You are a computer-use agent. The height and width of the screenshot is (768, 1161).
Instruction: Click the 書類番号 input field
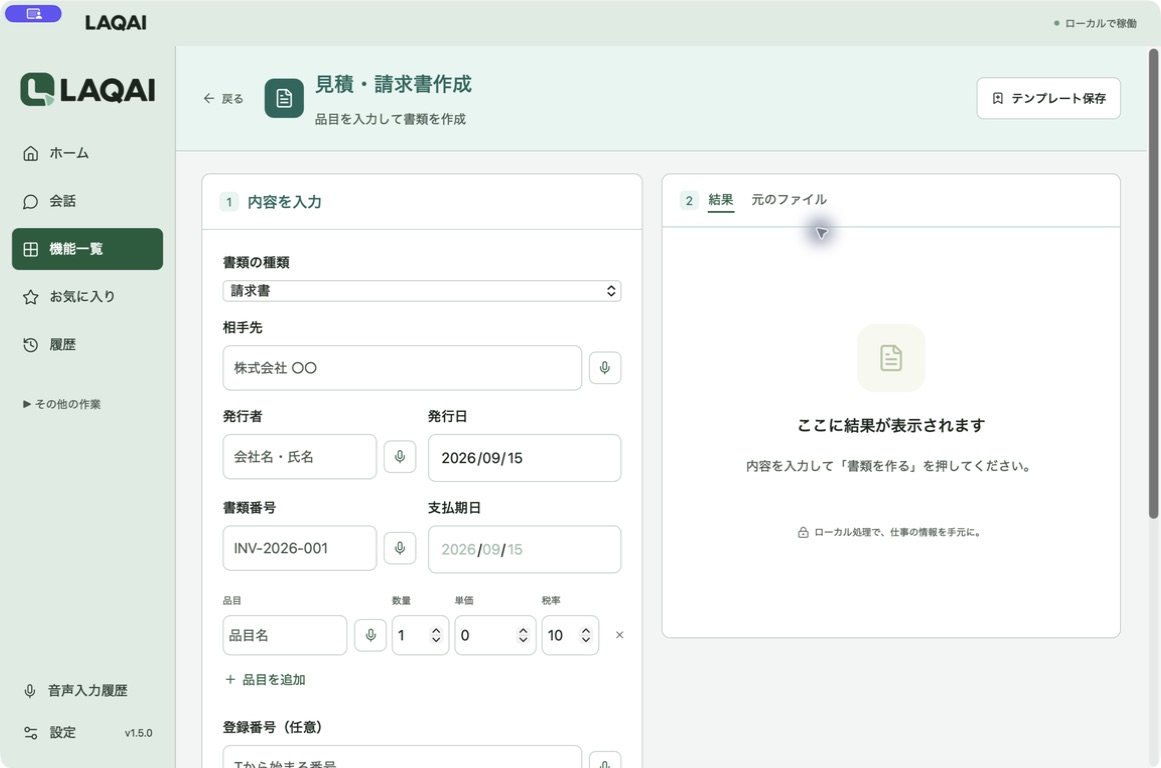click(x=300, y=548)
